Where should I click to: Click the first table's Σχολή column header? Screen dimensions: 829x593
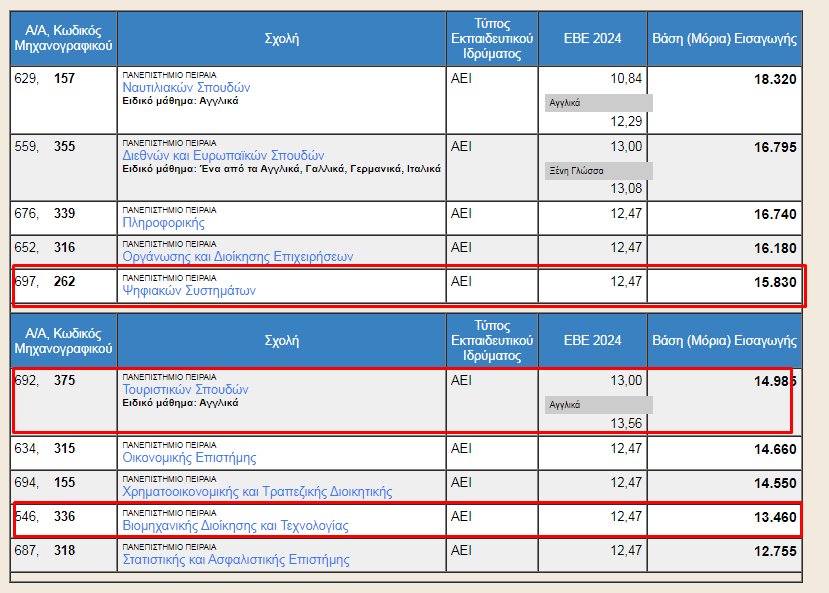pyautogui.click(x=282, y=39)
